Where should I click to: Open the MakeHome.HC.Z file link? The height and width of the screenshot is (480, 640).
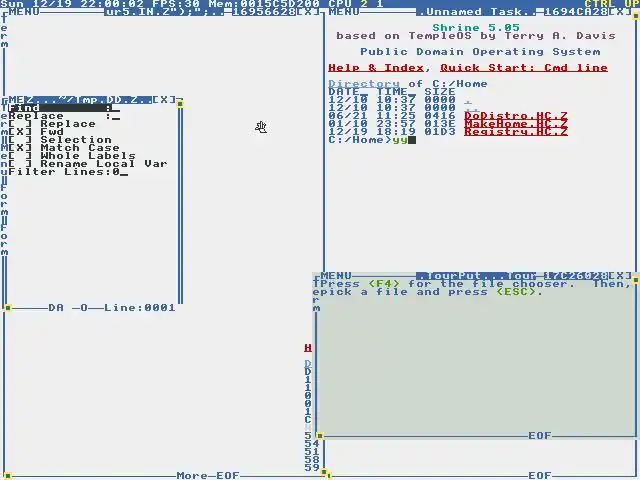coord(516,124)
